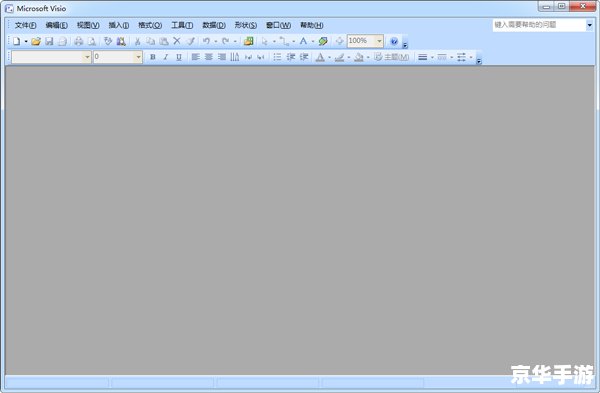This screenshot has width=600, height=393.
Task: Expand the New drawing dropdown arrow
Action: pyautogui.click(x=26, y=41)
